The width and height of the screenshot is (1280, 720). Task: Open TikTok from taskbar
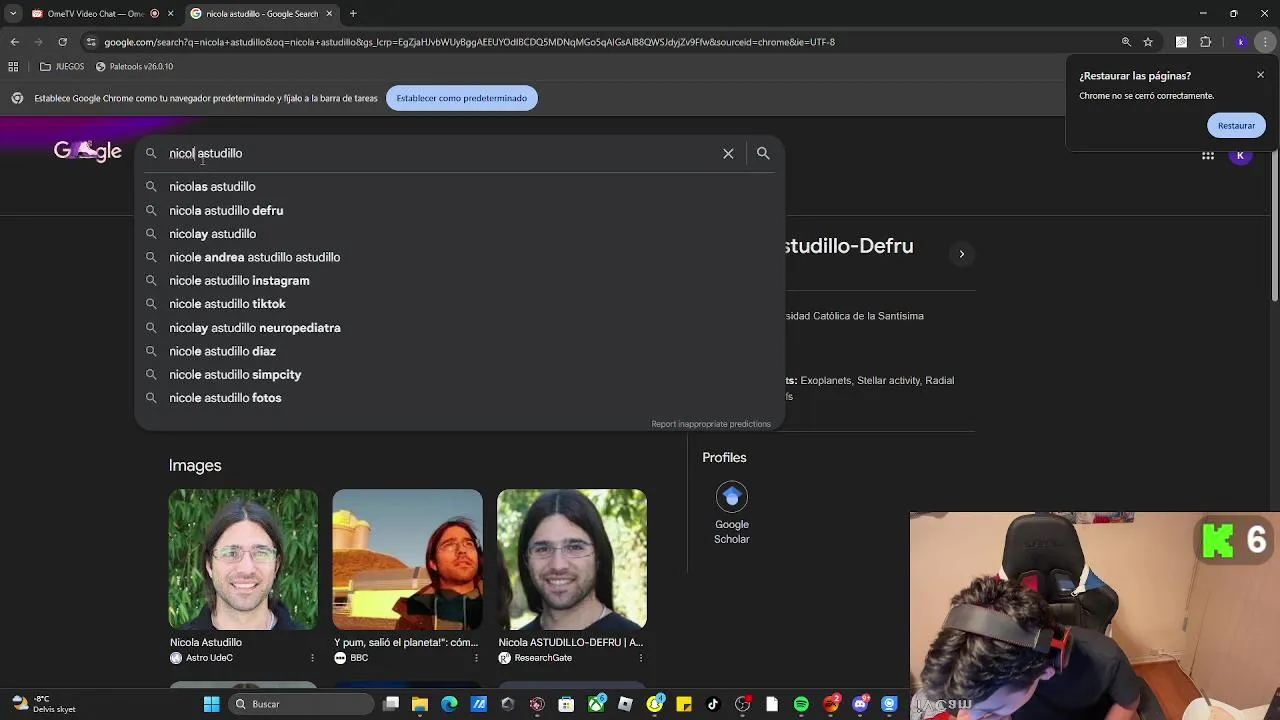tap(713, 704)
